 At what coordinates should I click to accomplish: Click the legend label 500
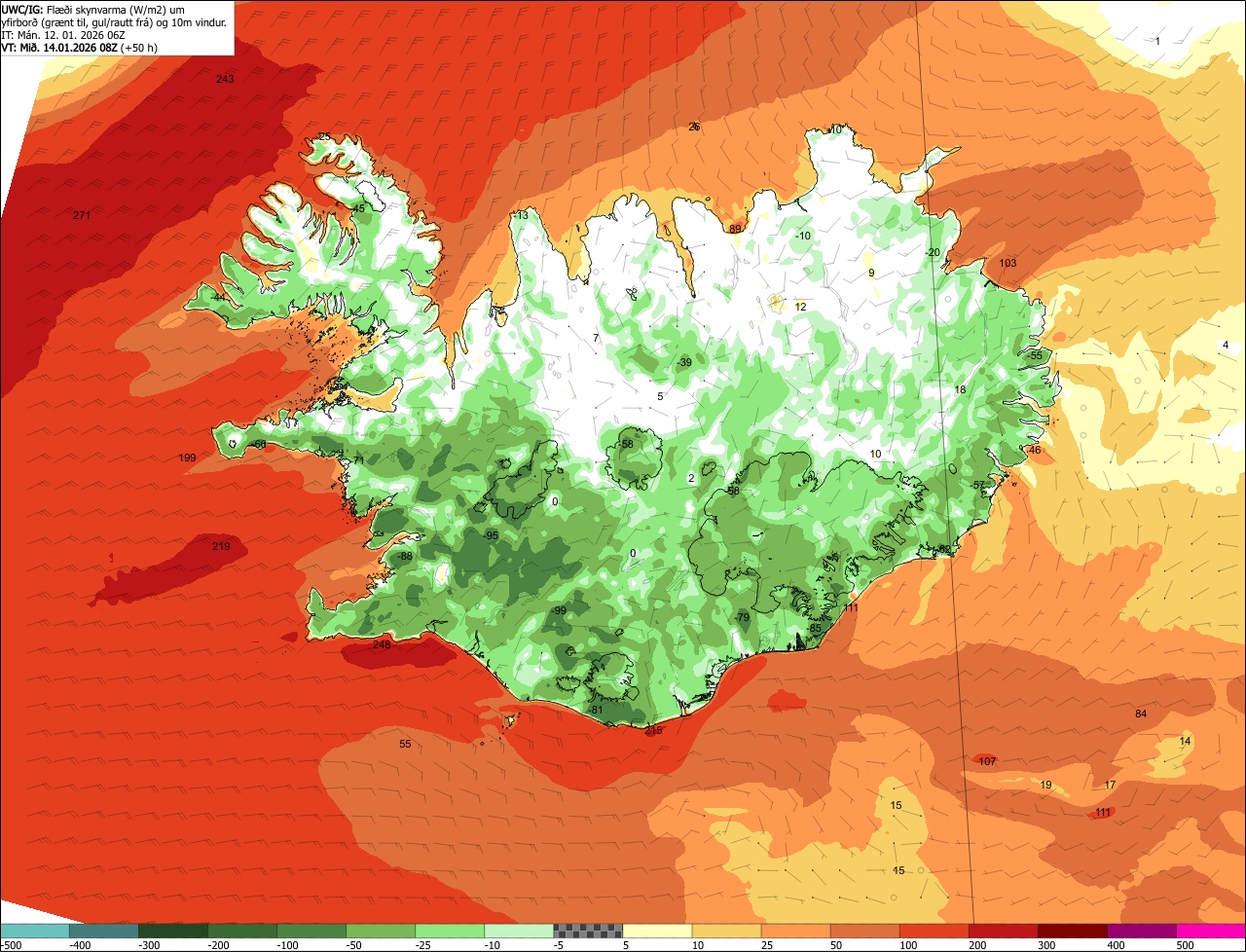1185,945
